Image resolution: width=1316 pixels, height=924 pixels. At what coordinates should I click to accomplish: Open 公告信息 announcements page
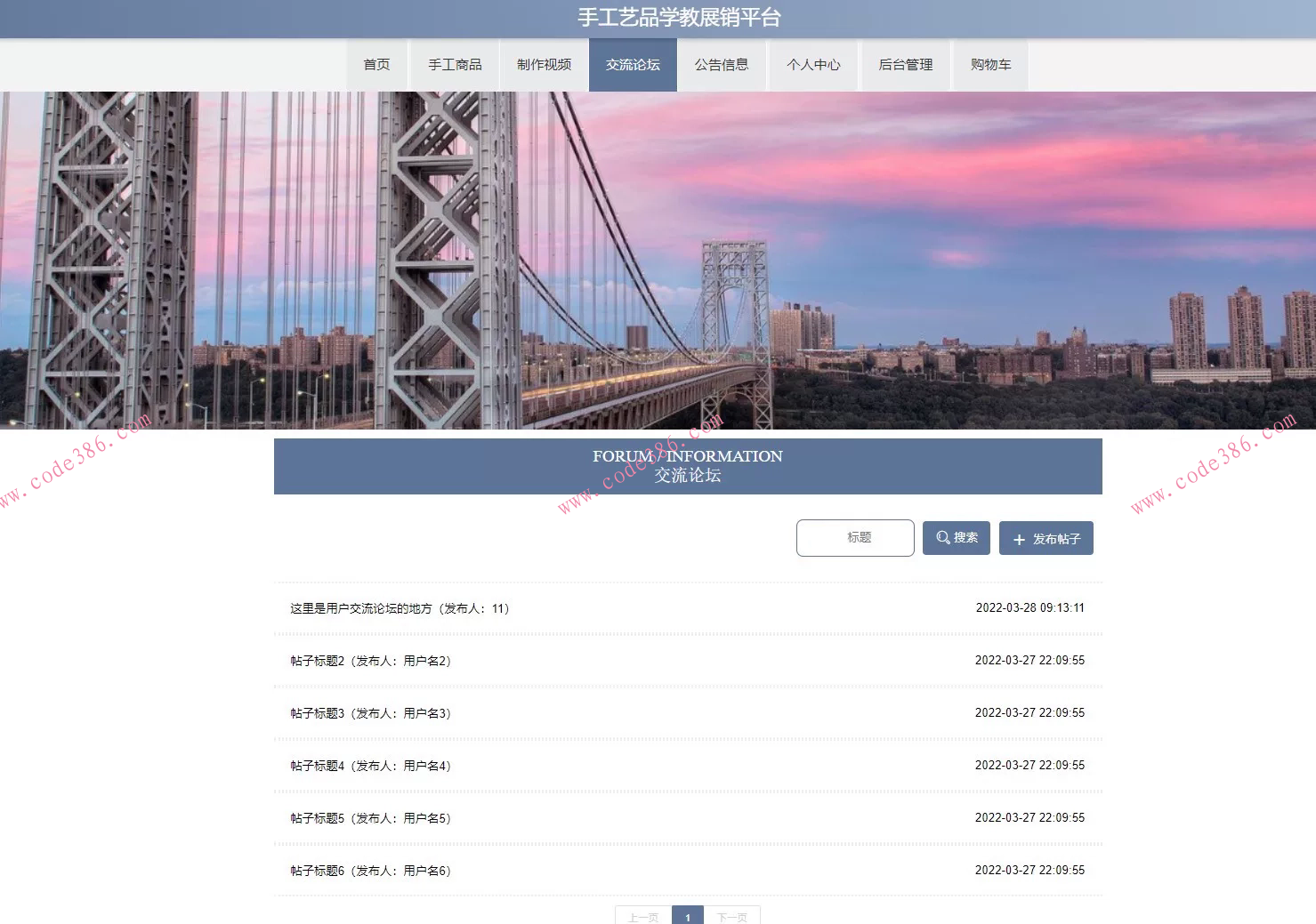722,65
